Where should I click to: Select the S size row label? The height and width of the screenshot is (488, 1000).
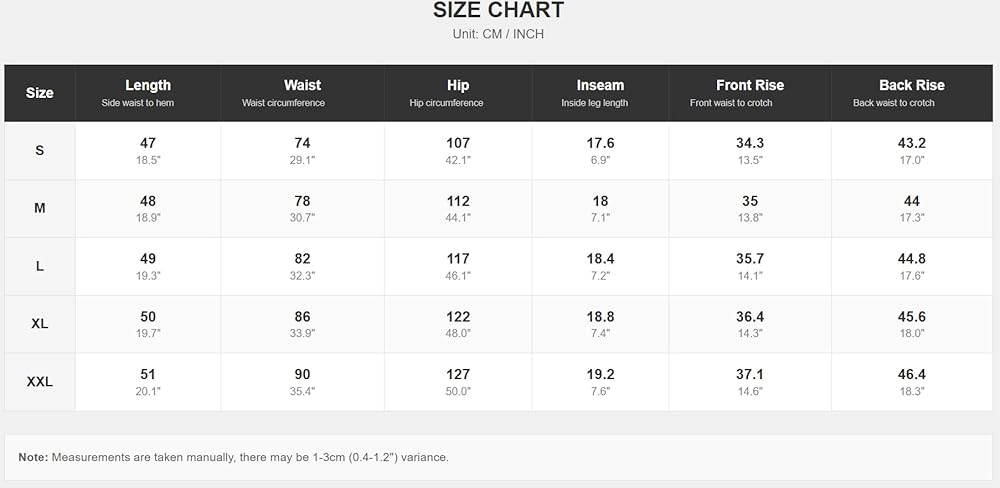pos(40,151)
